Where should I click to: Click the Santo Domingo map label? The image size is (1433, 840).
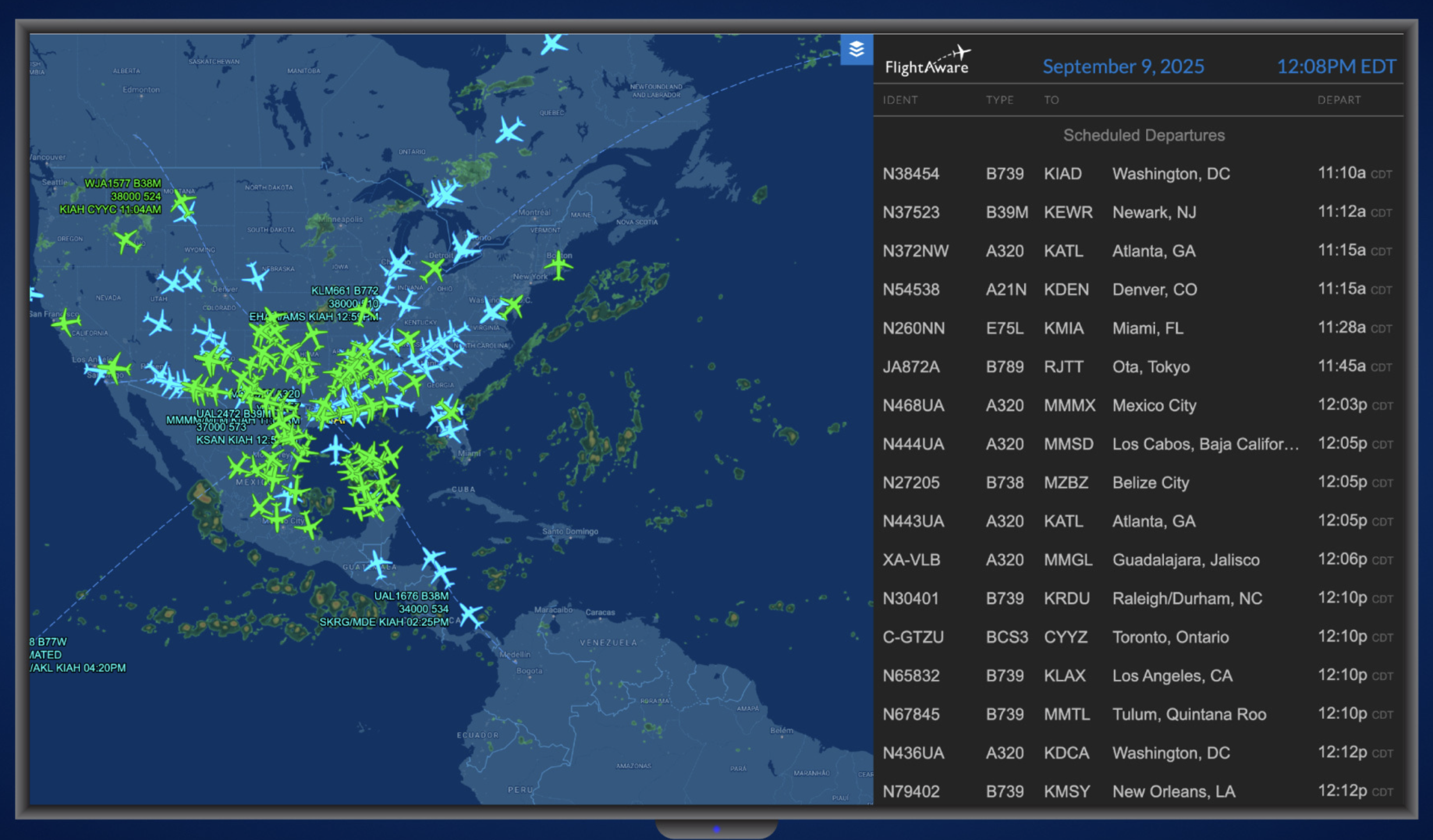pyautogui.click(x=570, y=531)
